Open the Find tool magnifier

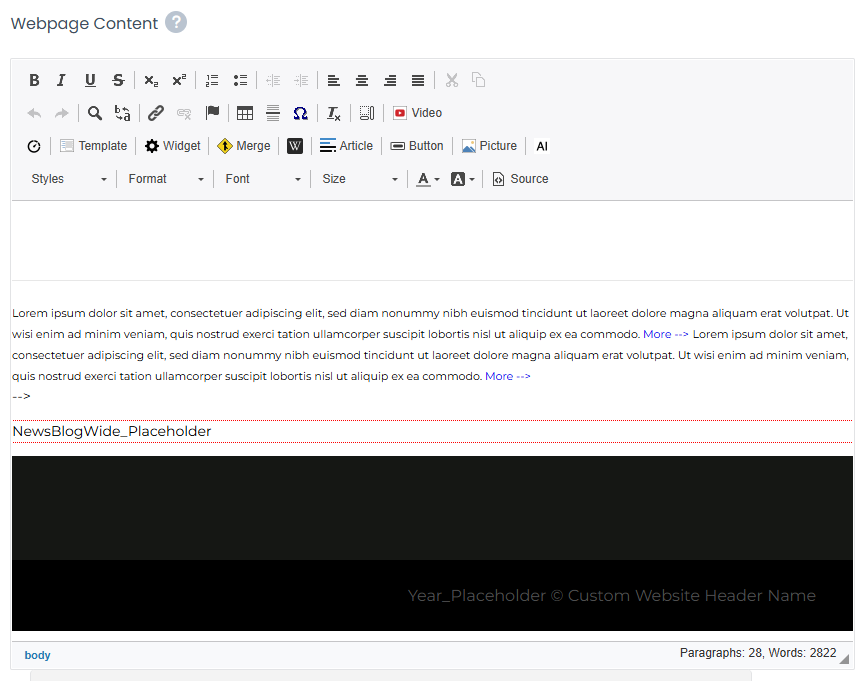(95, 113)
